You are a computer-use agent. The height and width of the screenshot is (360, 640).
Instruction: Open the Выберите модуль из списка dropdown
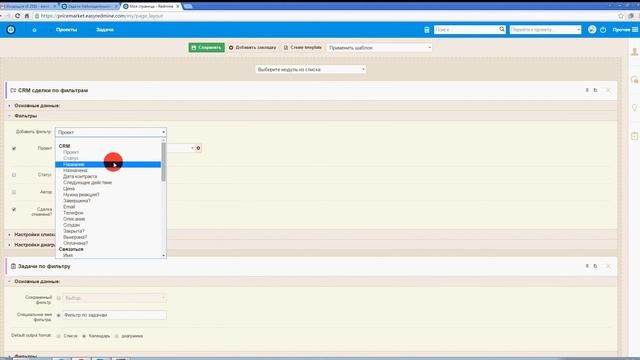tap(311, 69)
